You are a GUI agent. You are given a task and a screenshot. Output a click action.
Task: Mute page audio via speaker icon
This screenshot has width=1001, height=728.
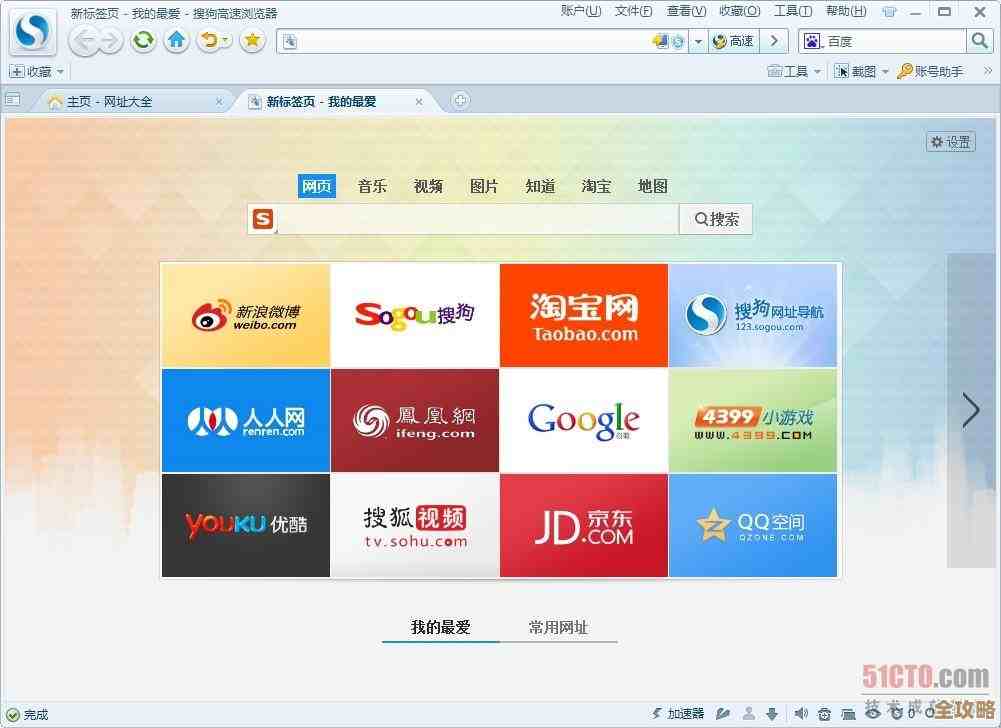(x=801, y=714)
